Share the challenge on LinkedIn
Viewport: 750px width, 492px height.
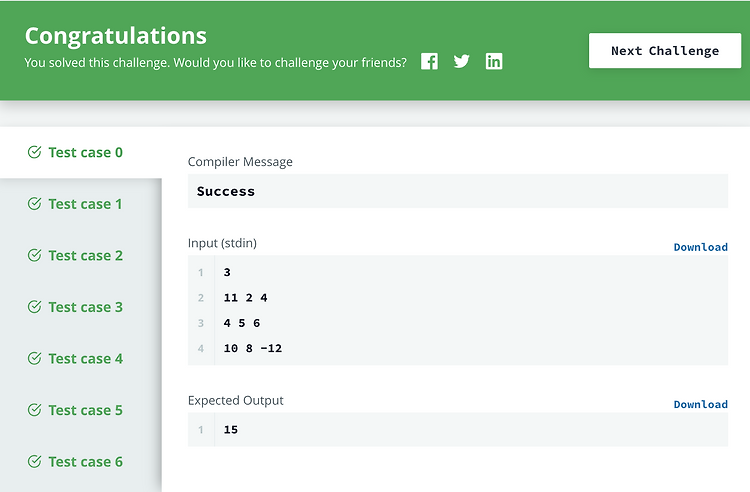click(x=494, y=61)
